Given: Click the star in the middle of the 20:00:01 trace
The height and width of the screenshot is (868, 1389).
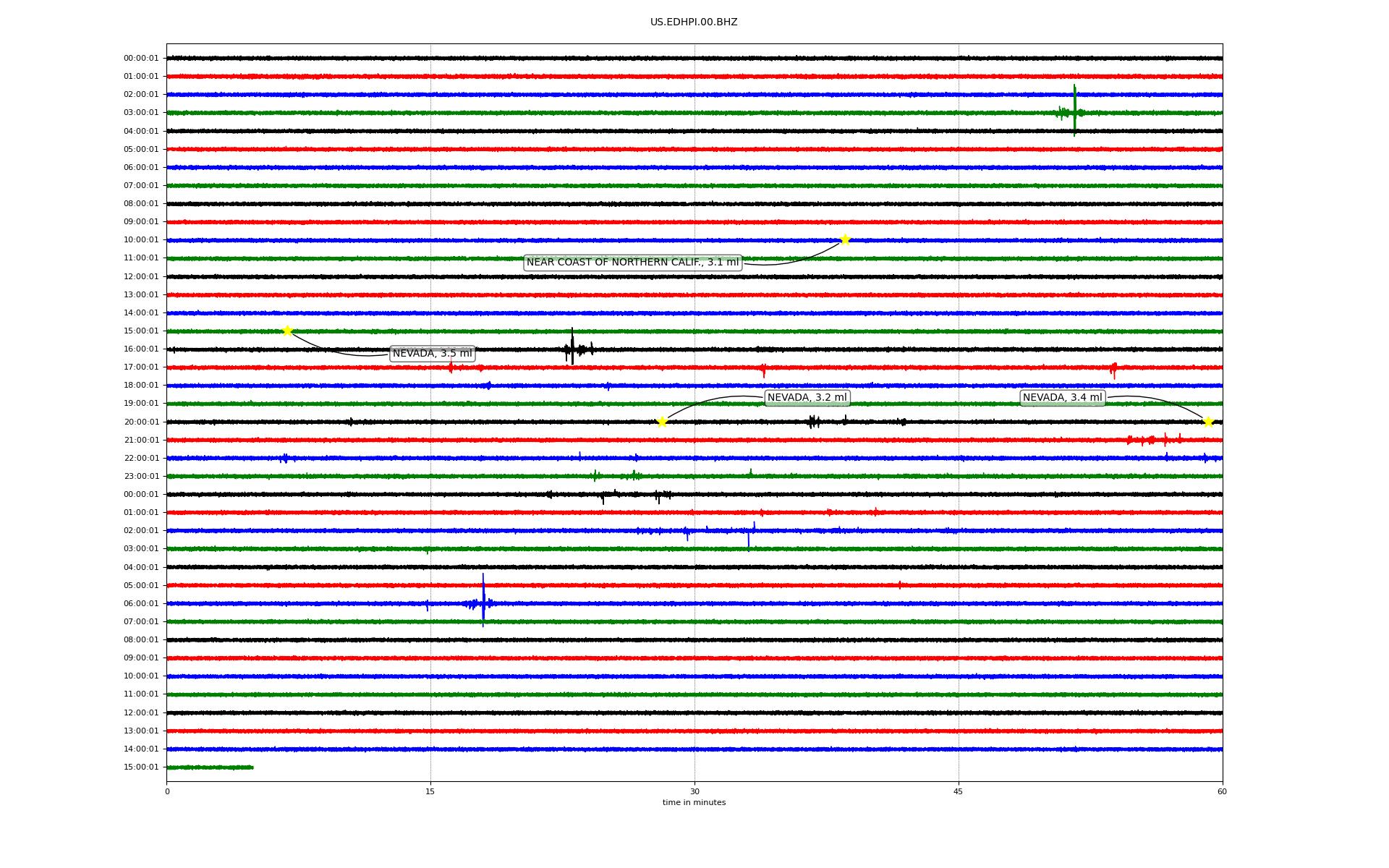Looking at the screenshot, I should tap(662, 422).
